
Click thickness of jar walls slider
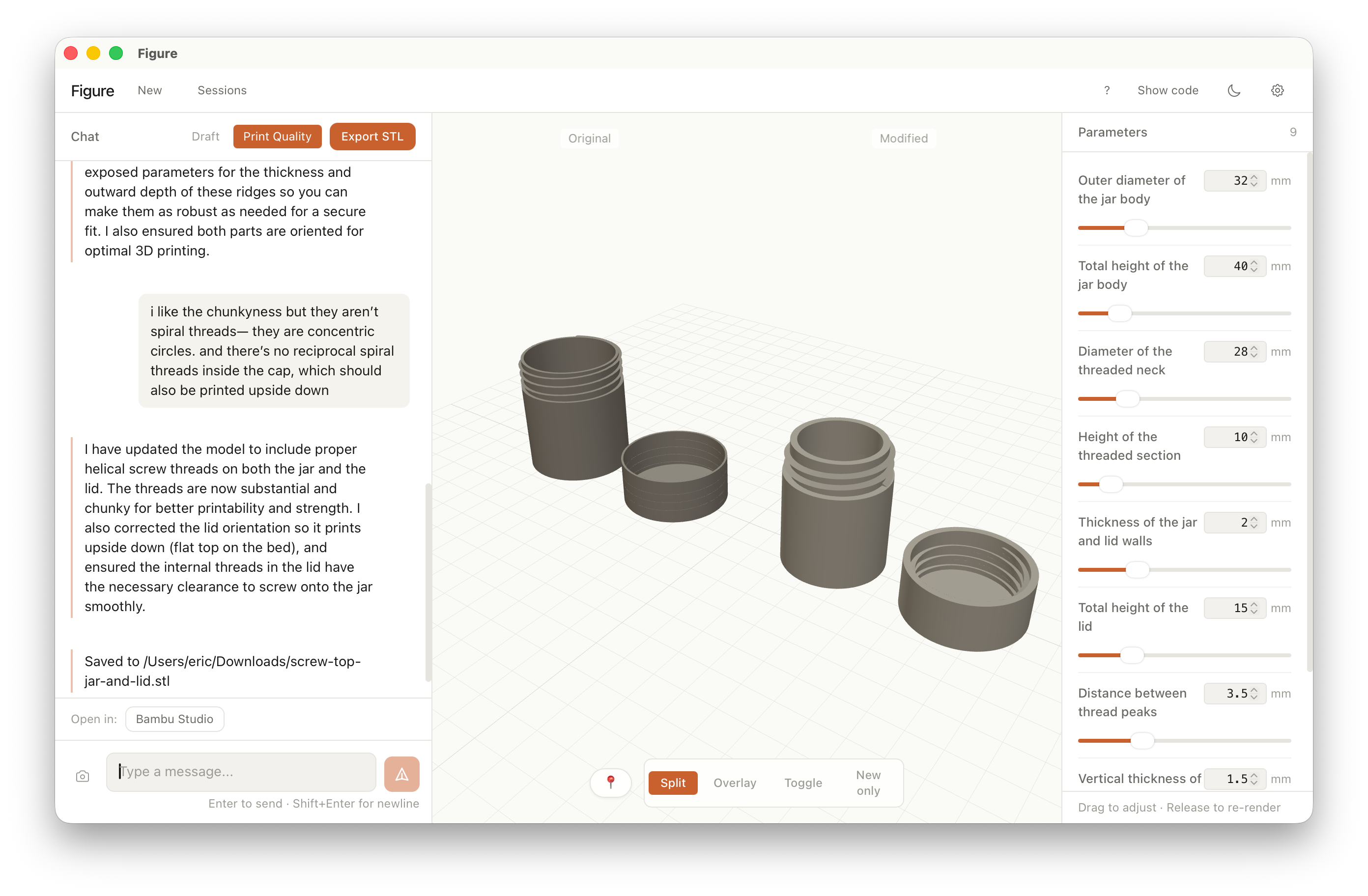pyautogui.click(x=1184, y=569)
